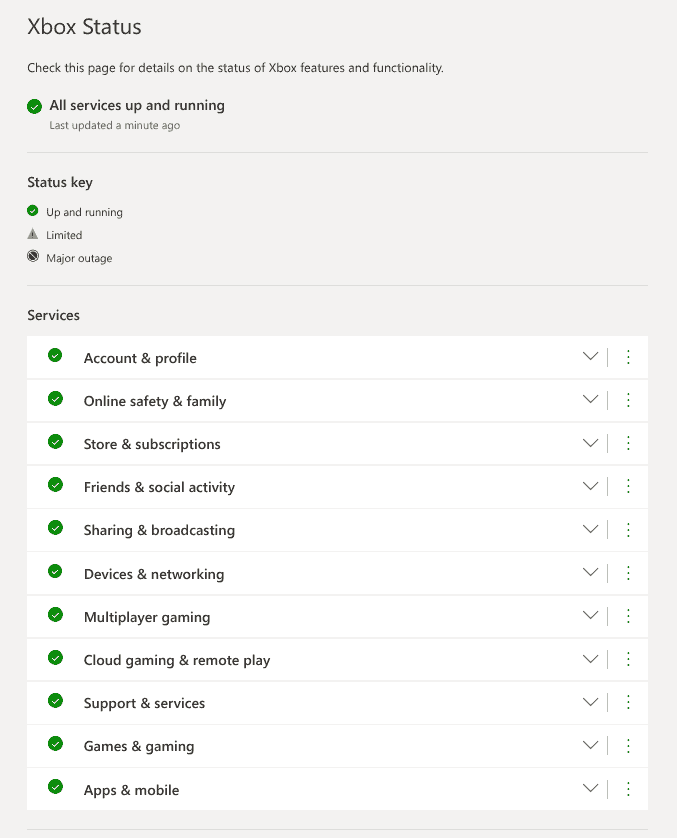Select the Online safety & family row label
Screen dimensions: 677x838
tap(155, 401)
